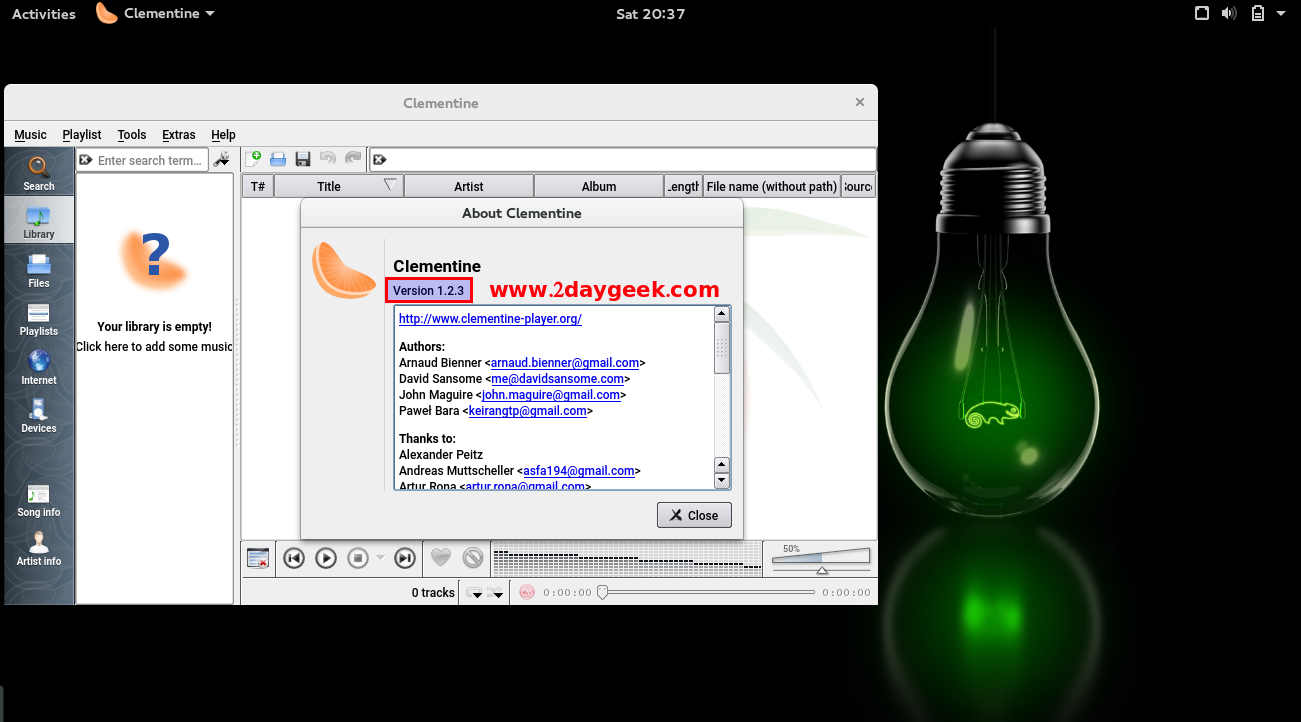Click the Clementine orange logo in About dialog
Image resolution: width=1301 pixels, height=722 pixels.
point(343,270)
